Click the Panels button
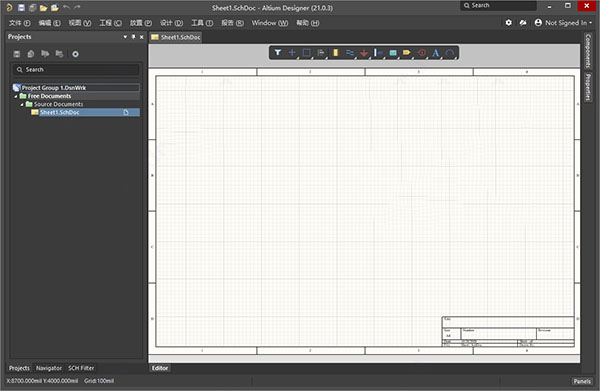Screen dimensions: 600x391 582,381
